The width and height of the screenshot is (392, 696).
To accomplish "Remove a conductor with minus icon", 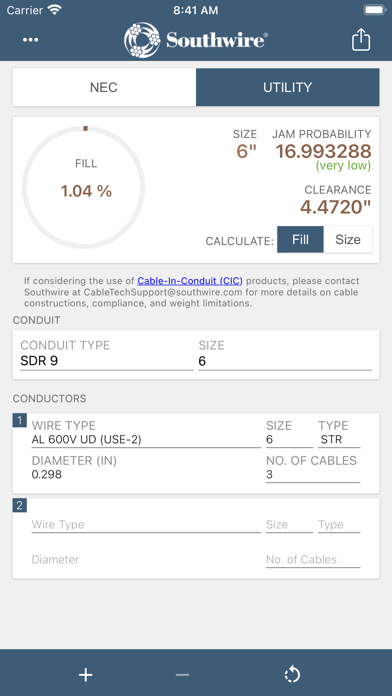I will pyautogui.click(x=182, y=675).
